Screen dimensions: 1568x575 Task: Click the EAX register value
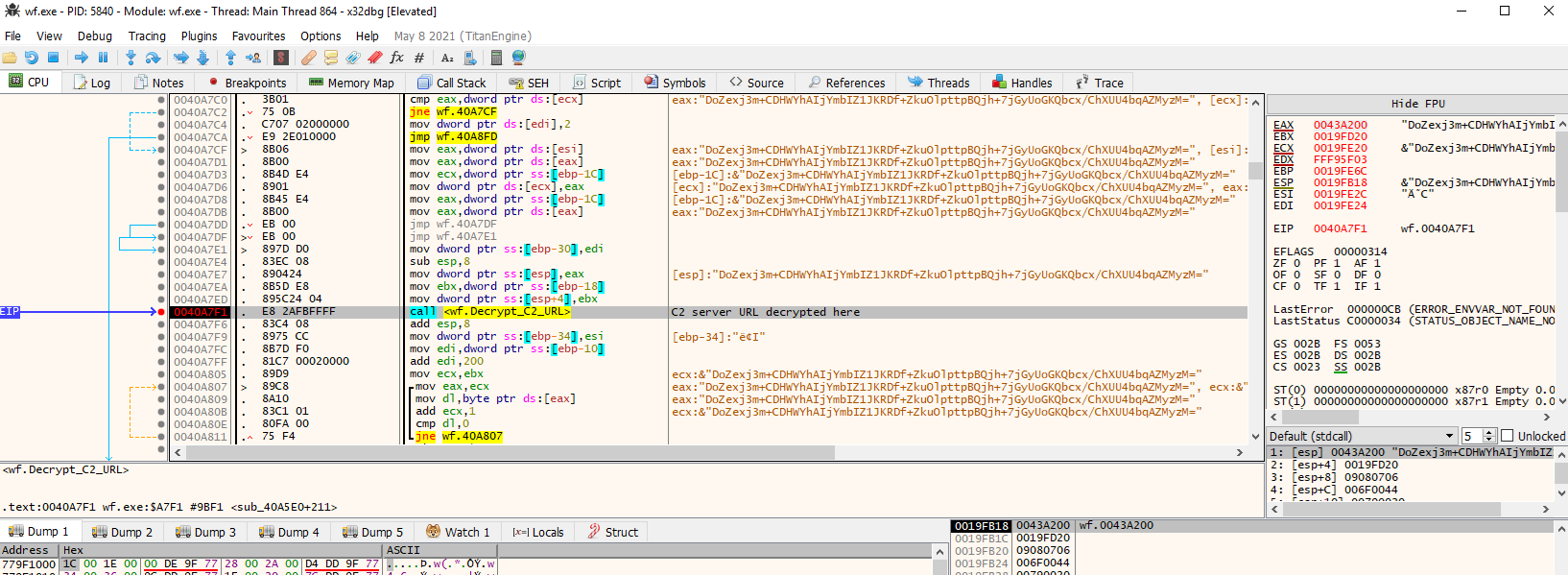tap(1340, 125)
